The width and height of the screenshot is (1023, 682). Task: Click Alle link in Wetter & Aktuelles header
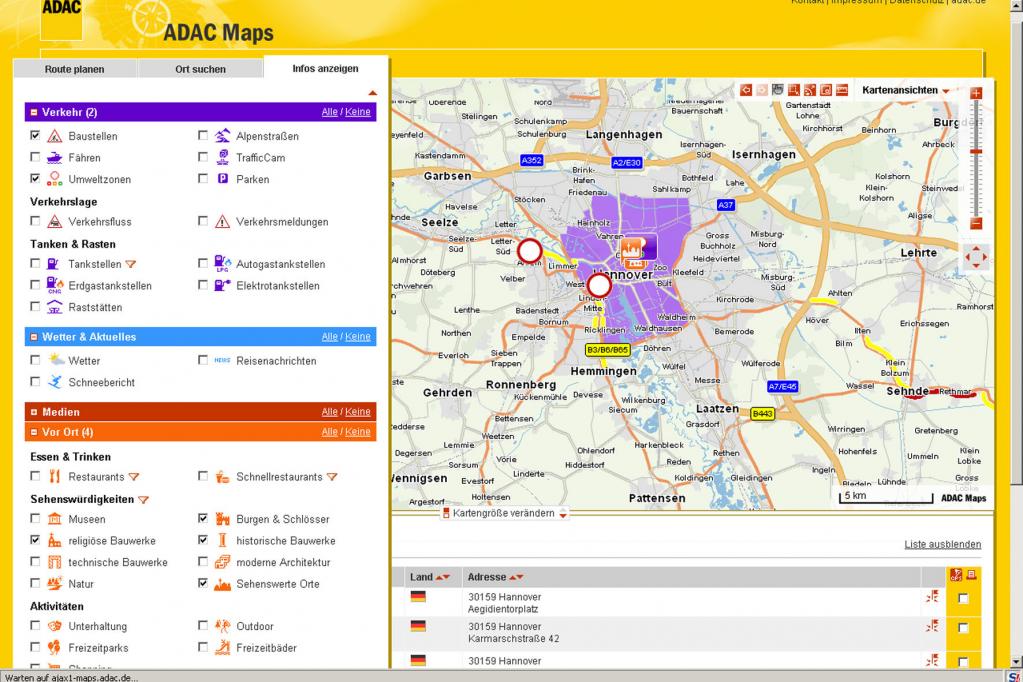point(329,337)
